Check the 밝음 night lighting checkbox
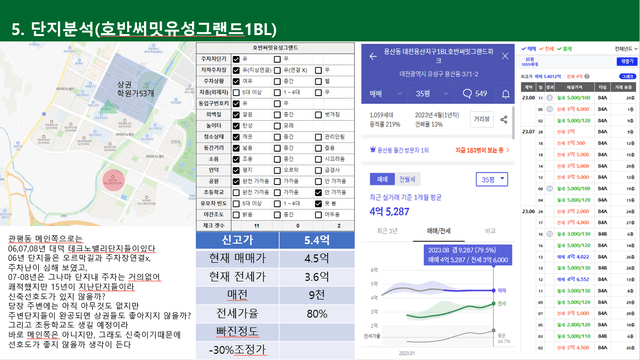 point(236,214)
